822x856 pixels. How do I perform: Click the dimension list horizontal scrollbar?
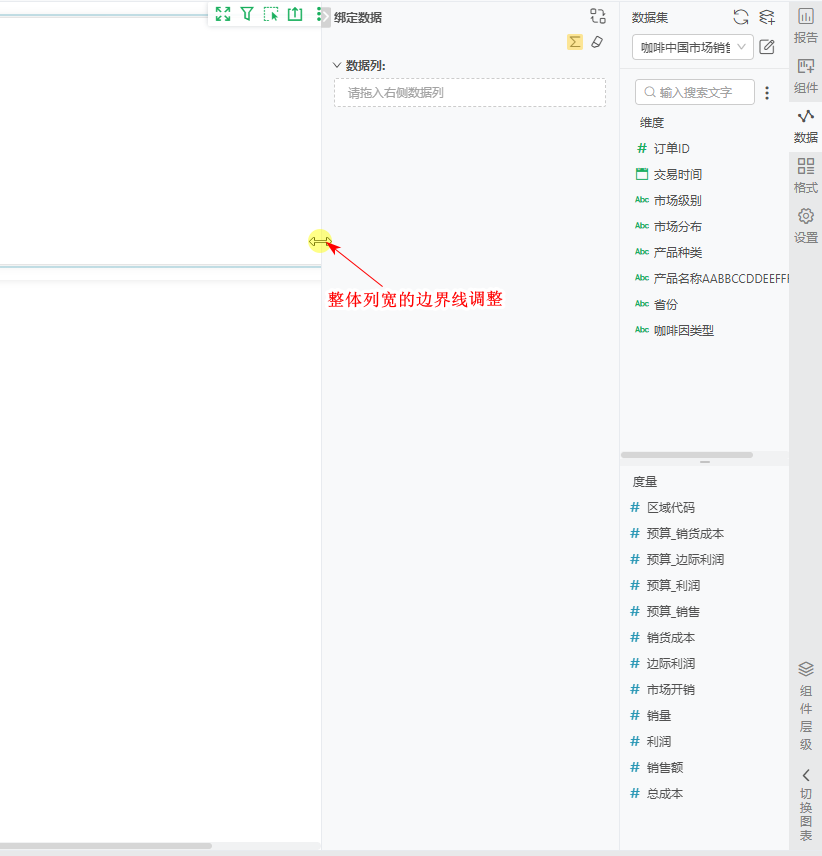(687, 455)
